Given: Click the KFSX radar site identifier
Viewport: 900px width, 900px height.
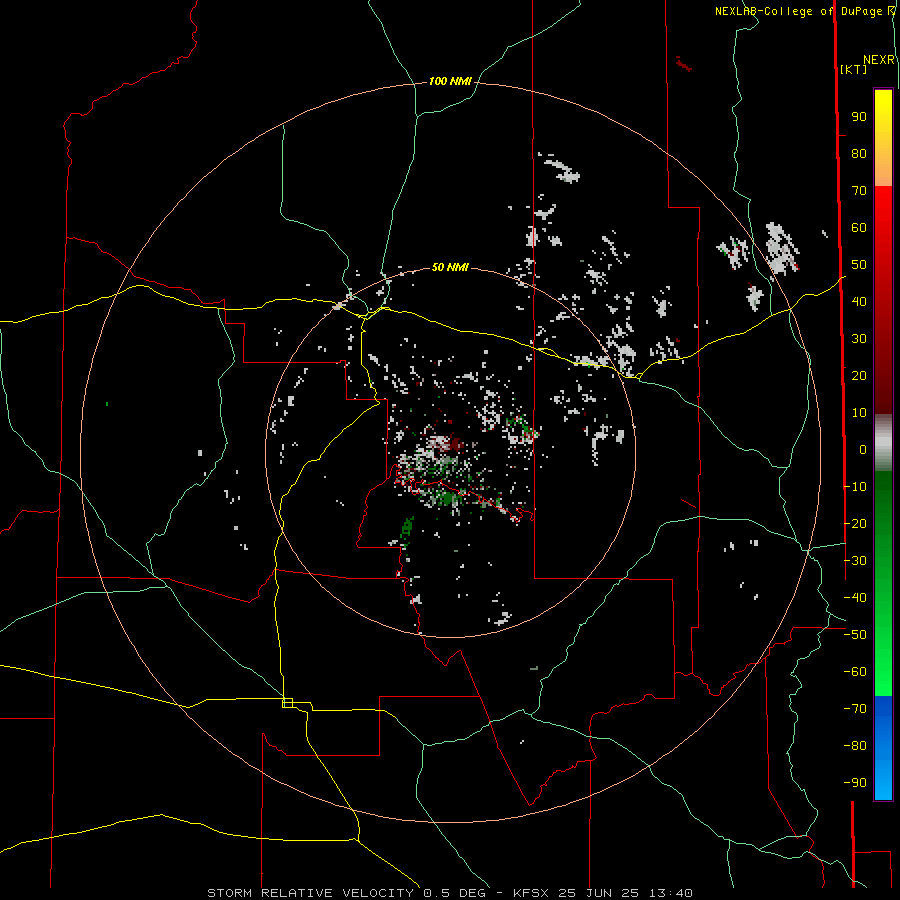Looking at the screenshot, I should 532,893.
